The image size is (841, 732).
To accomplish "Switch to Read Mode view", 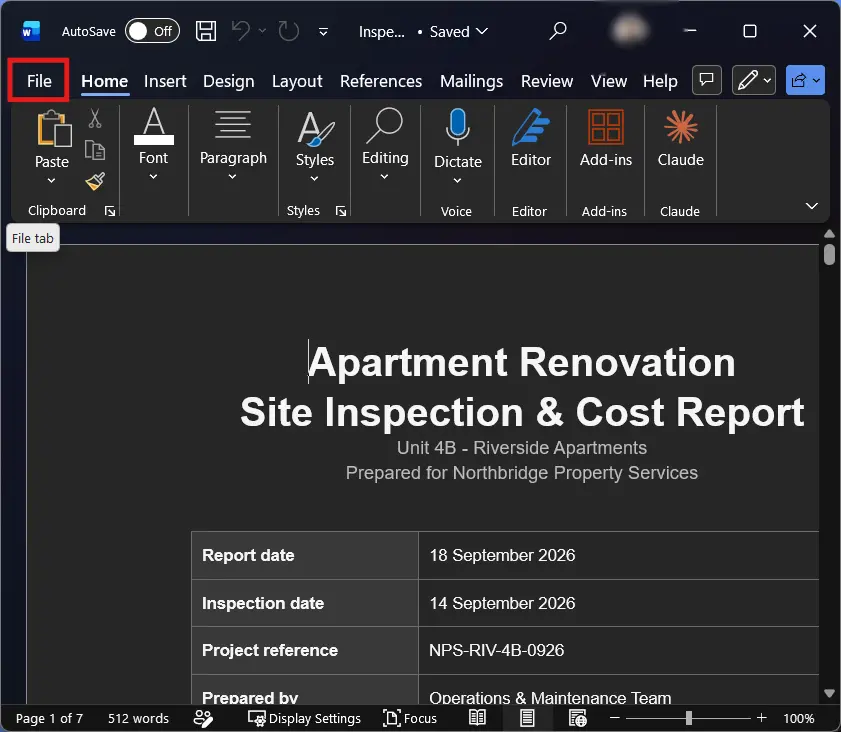I will click(477, 718).
